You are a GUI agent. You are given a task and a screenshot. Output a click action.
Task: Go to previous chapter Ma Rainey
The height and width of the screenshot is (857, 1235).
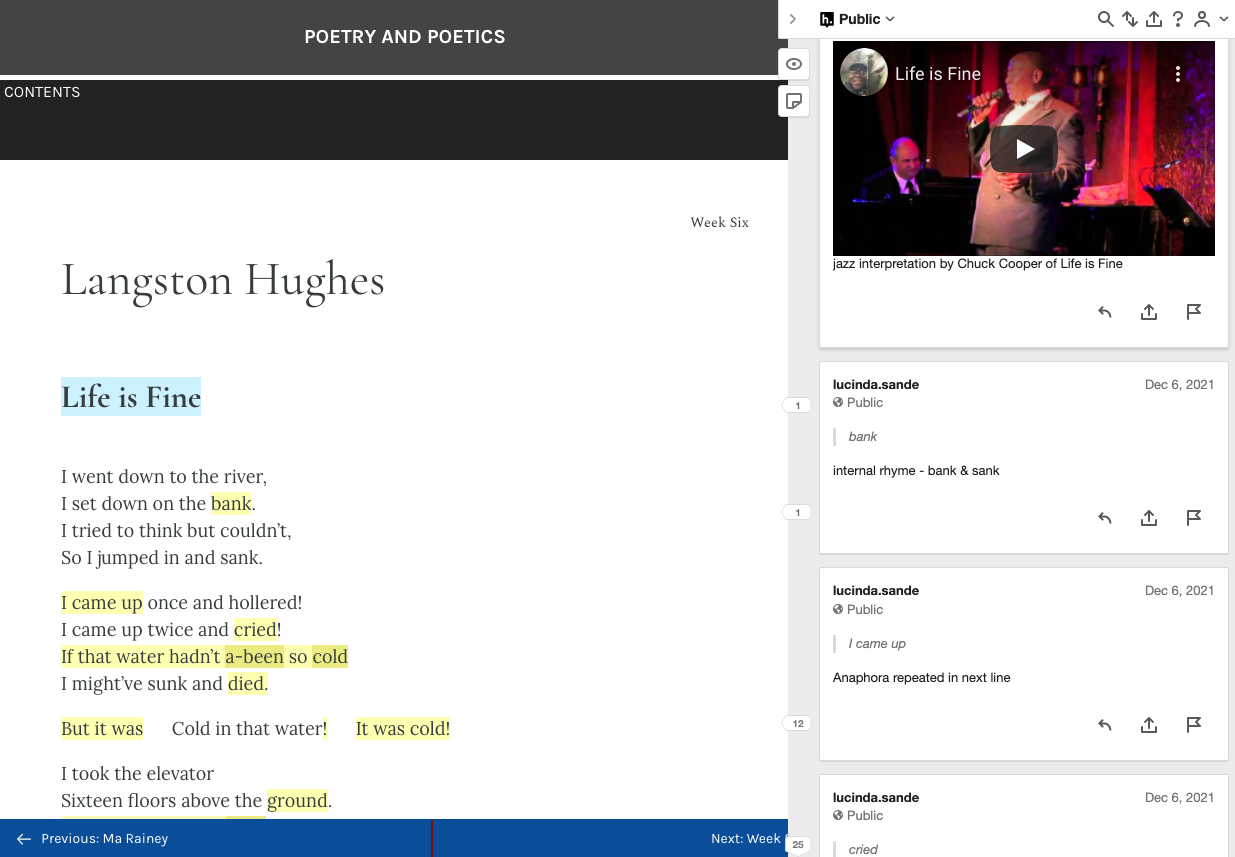pyautogui.click(x=93, y=838)
